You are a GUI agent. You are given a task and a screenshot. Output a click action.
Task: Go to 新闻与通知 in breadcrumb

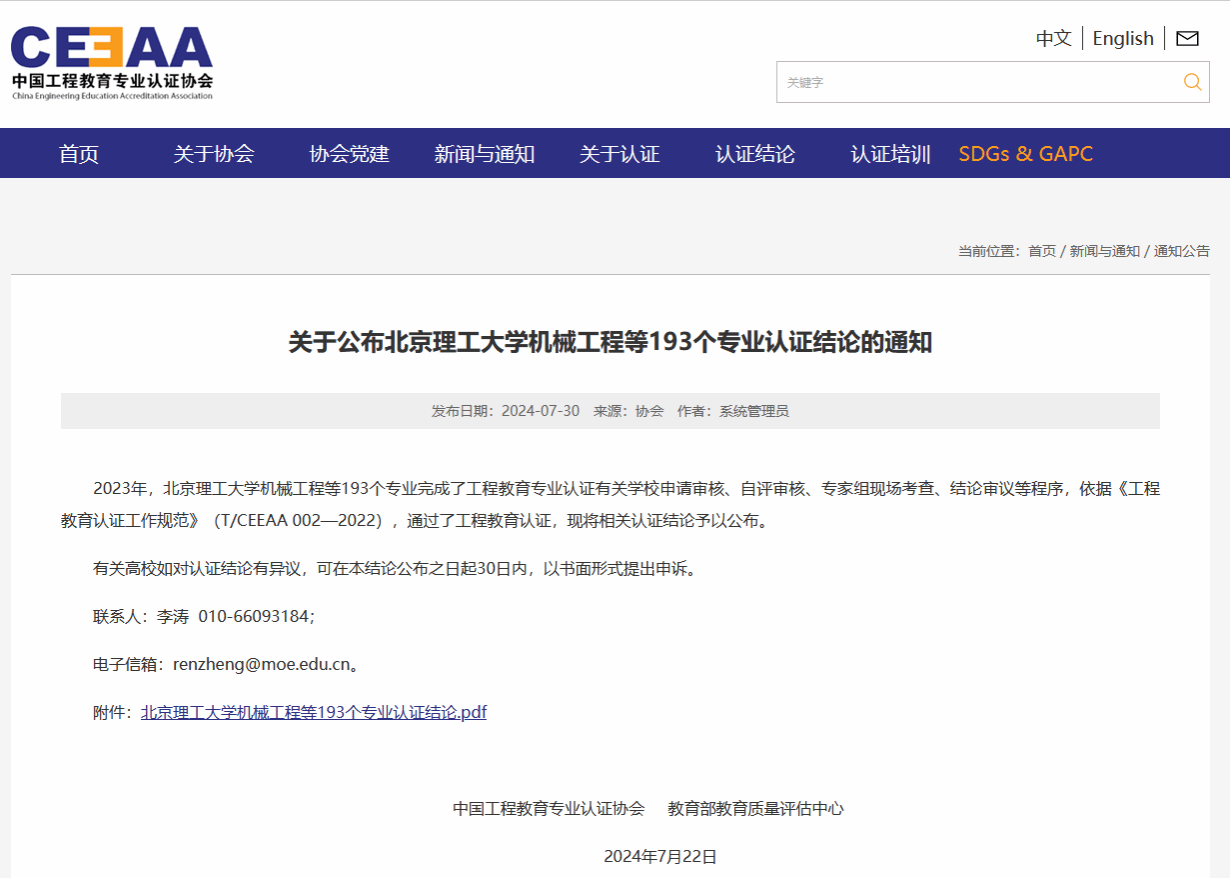tap(1105, 251)
